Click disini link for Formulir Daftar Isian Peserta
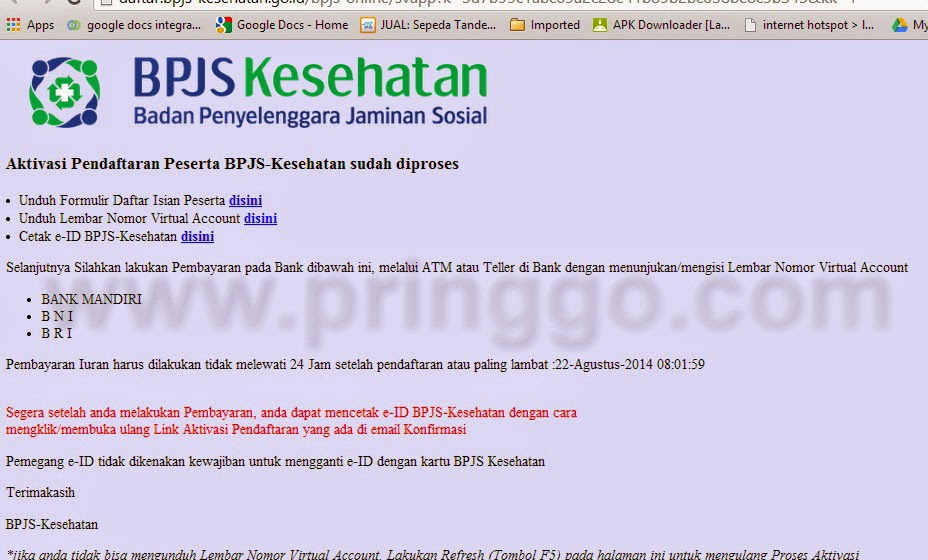Image resolution: width=928 pixels, height=560 pixels. 246,201
